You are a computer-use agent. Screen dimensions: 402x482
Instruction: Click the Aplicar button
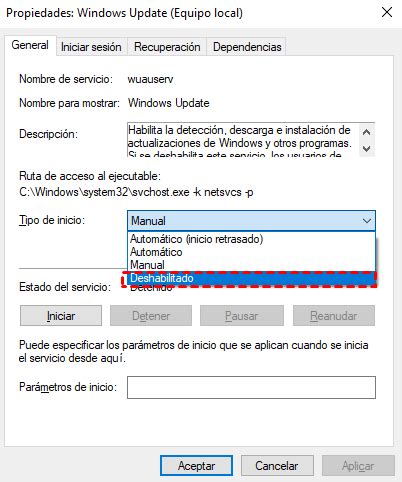tap(358, 466)
